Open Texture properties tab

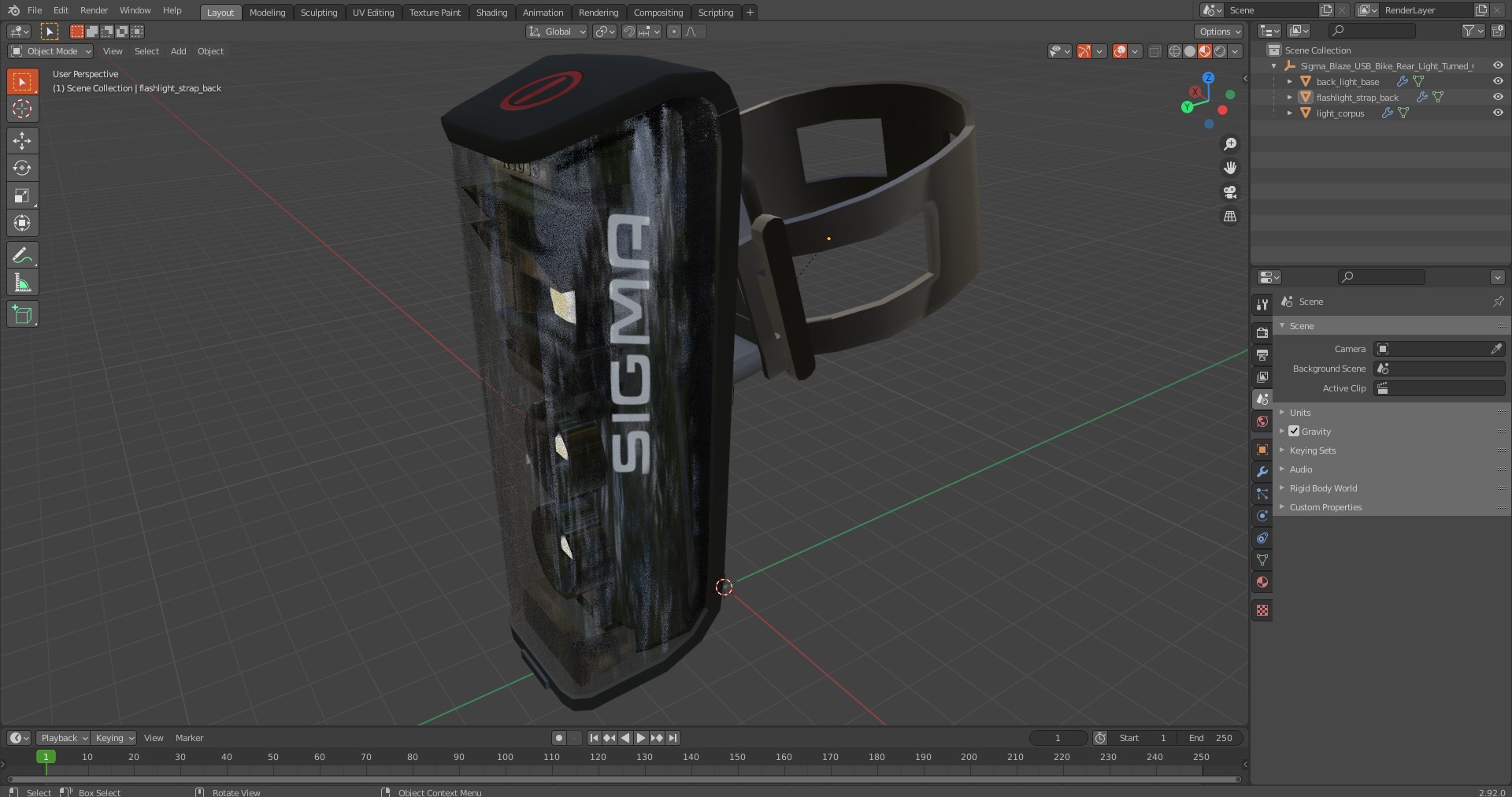[1262, 610]
